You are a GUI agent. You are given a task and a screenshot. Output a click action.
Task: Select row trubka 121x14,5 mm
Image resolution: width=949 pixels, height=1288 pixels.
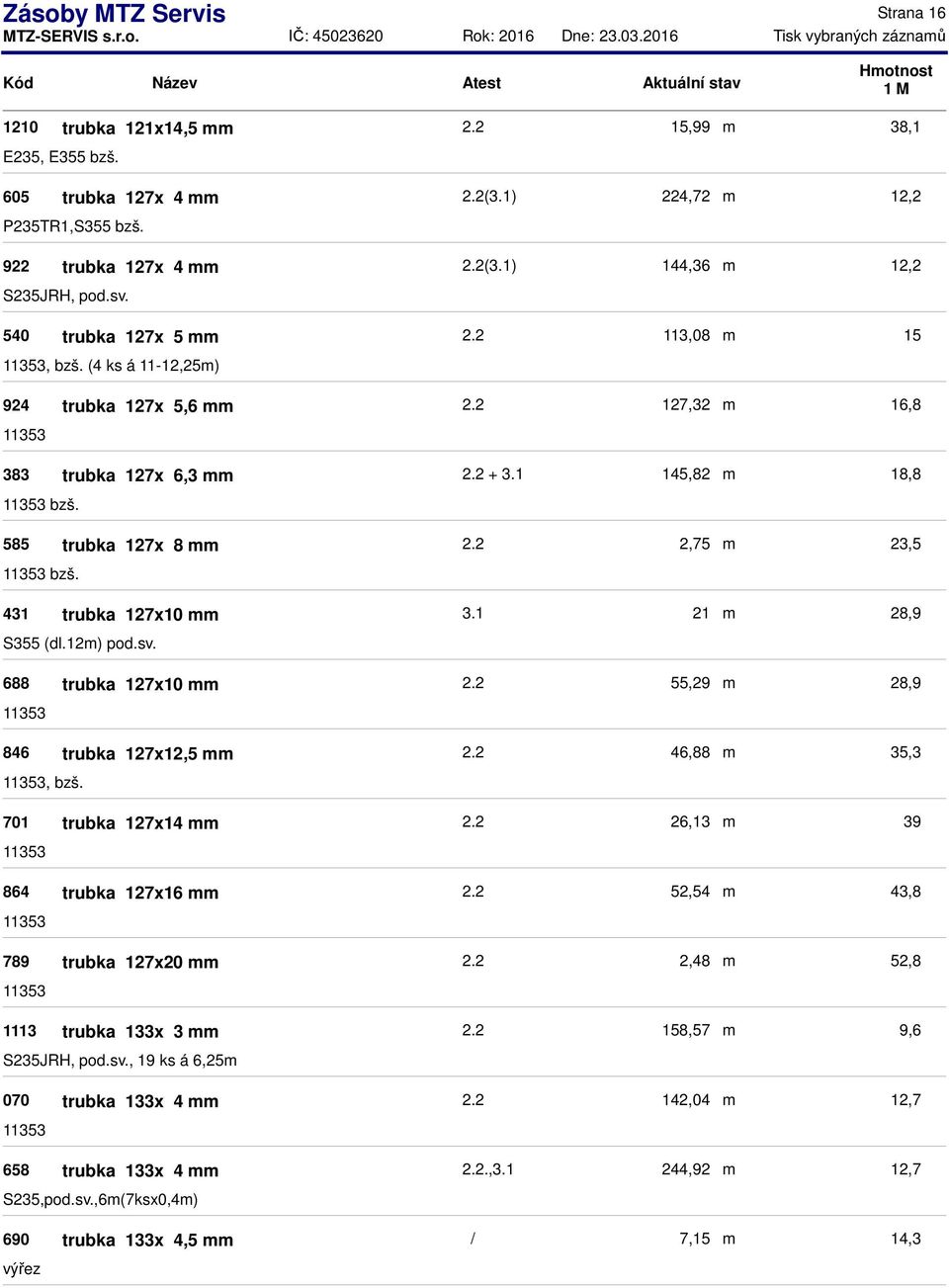coord(474,141)
